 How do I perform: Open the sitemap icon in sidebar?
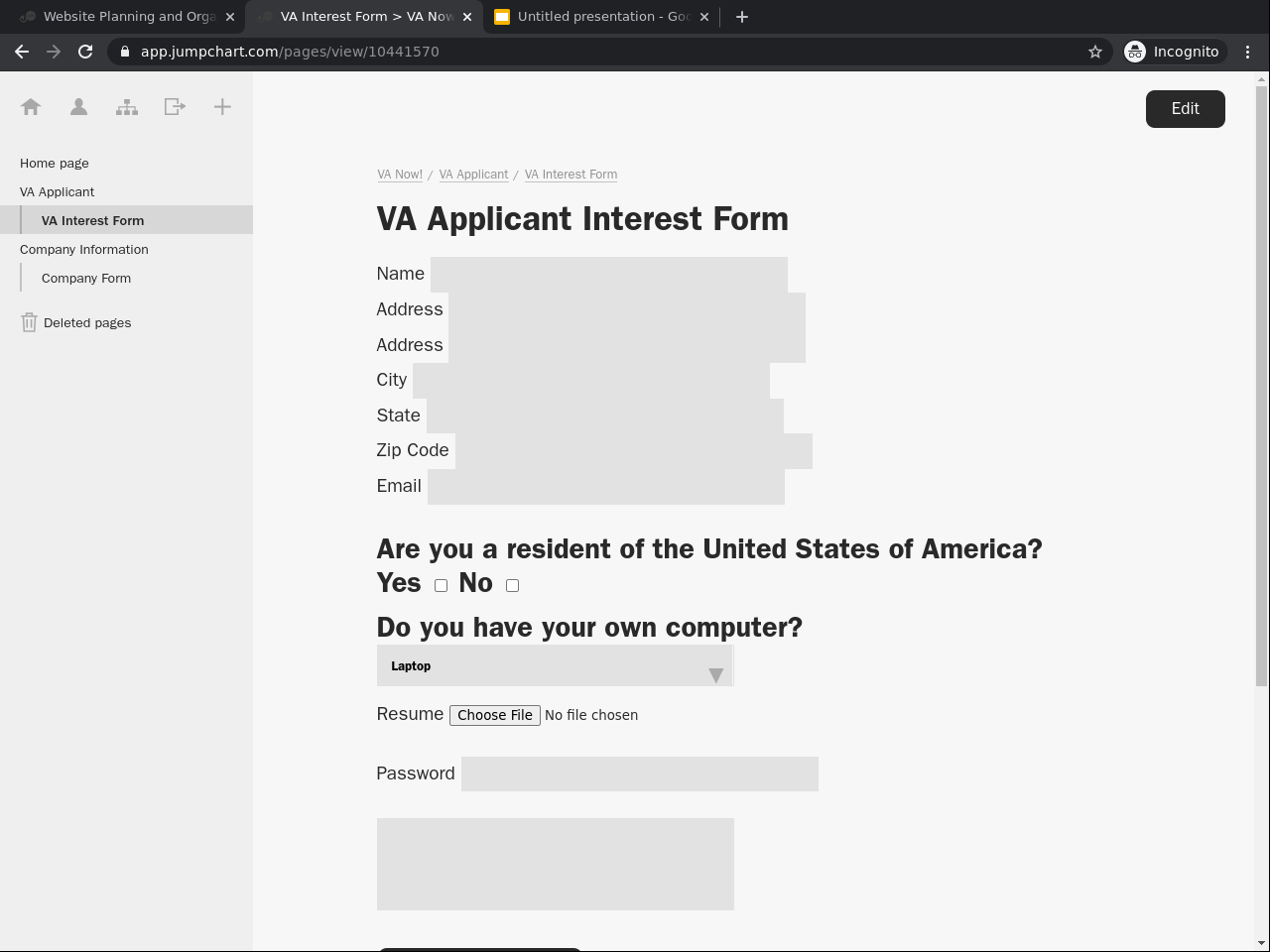click(x=127, y=107)
